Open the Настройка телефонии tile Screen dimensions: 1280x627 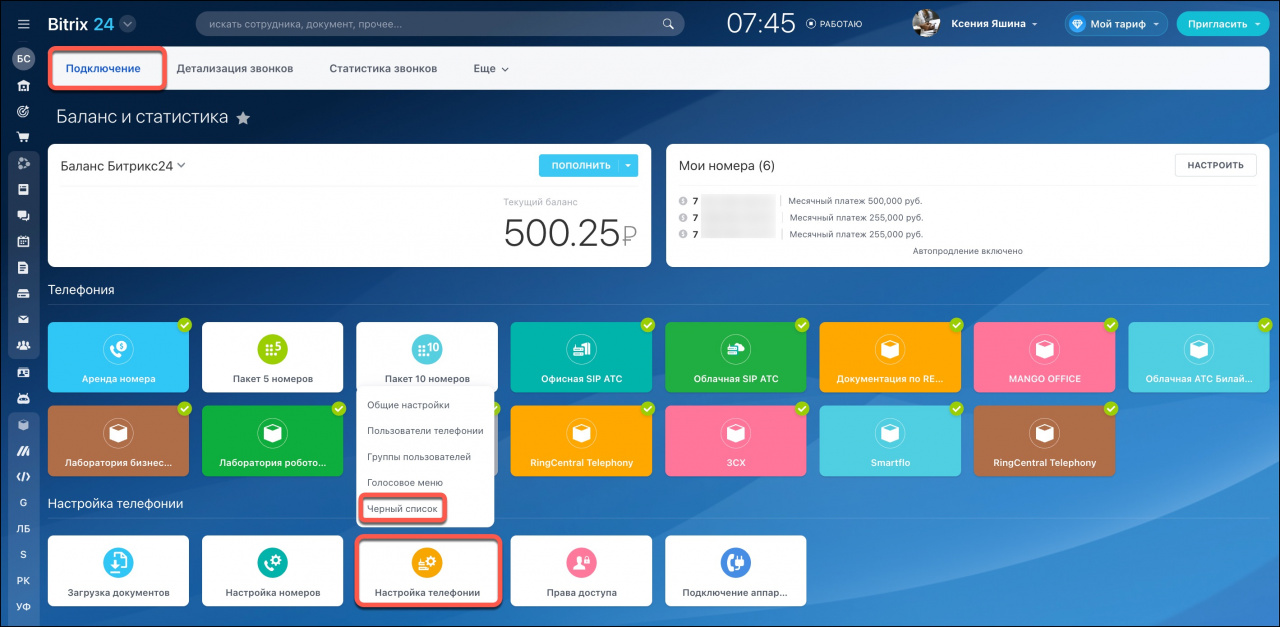[x=427, y=571]
